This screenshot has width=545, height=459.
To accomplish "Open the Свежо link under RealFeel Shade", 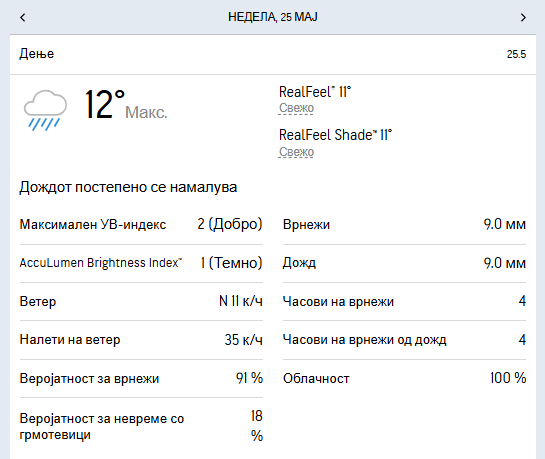I will (296, 152).
